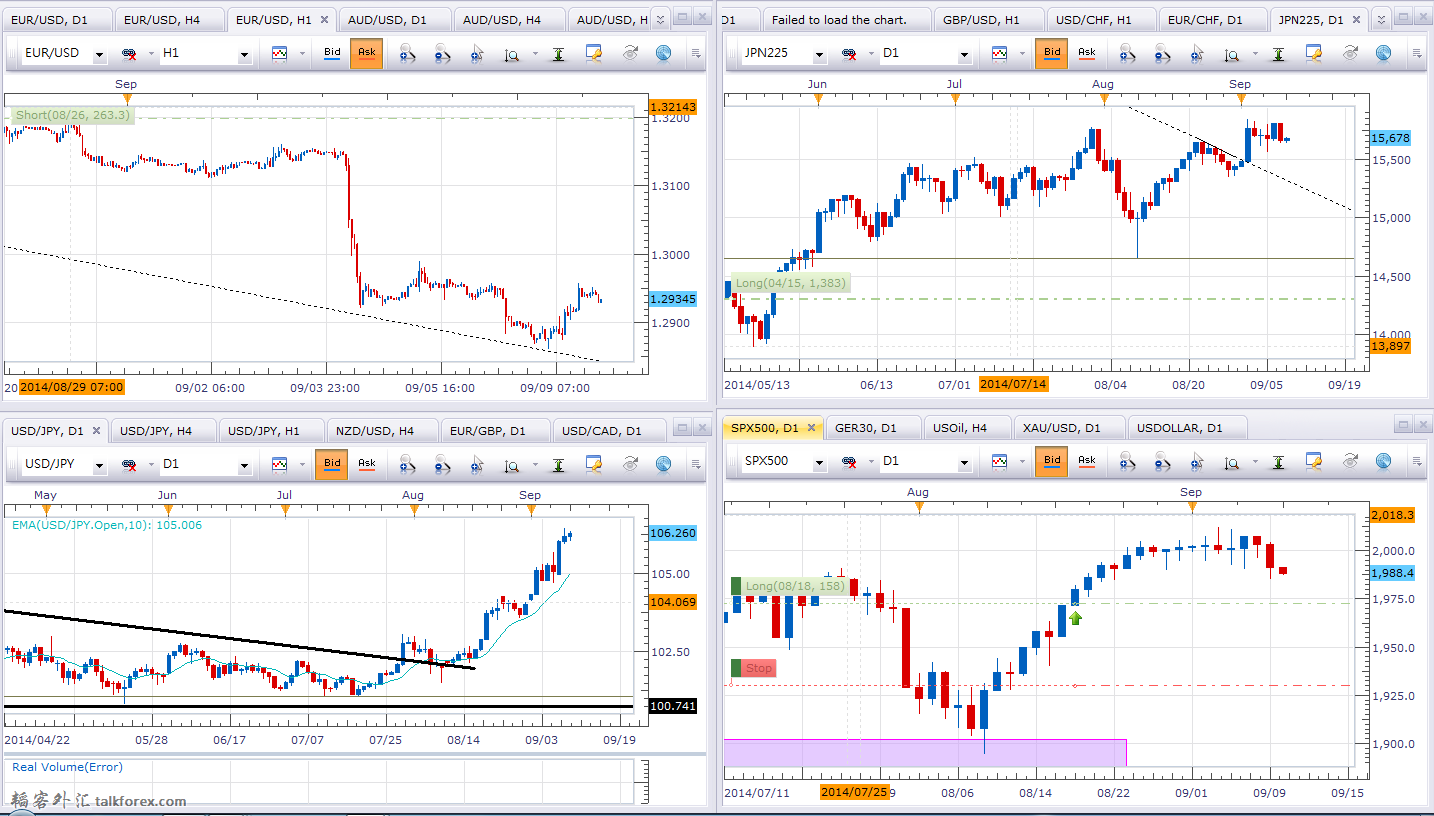Click eye icon in SPX500 toolbar
This screenshot has width=1434, height=816.
[x=1350, y=462]
